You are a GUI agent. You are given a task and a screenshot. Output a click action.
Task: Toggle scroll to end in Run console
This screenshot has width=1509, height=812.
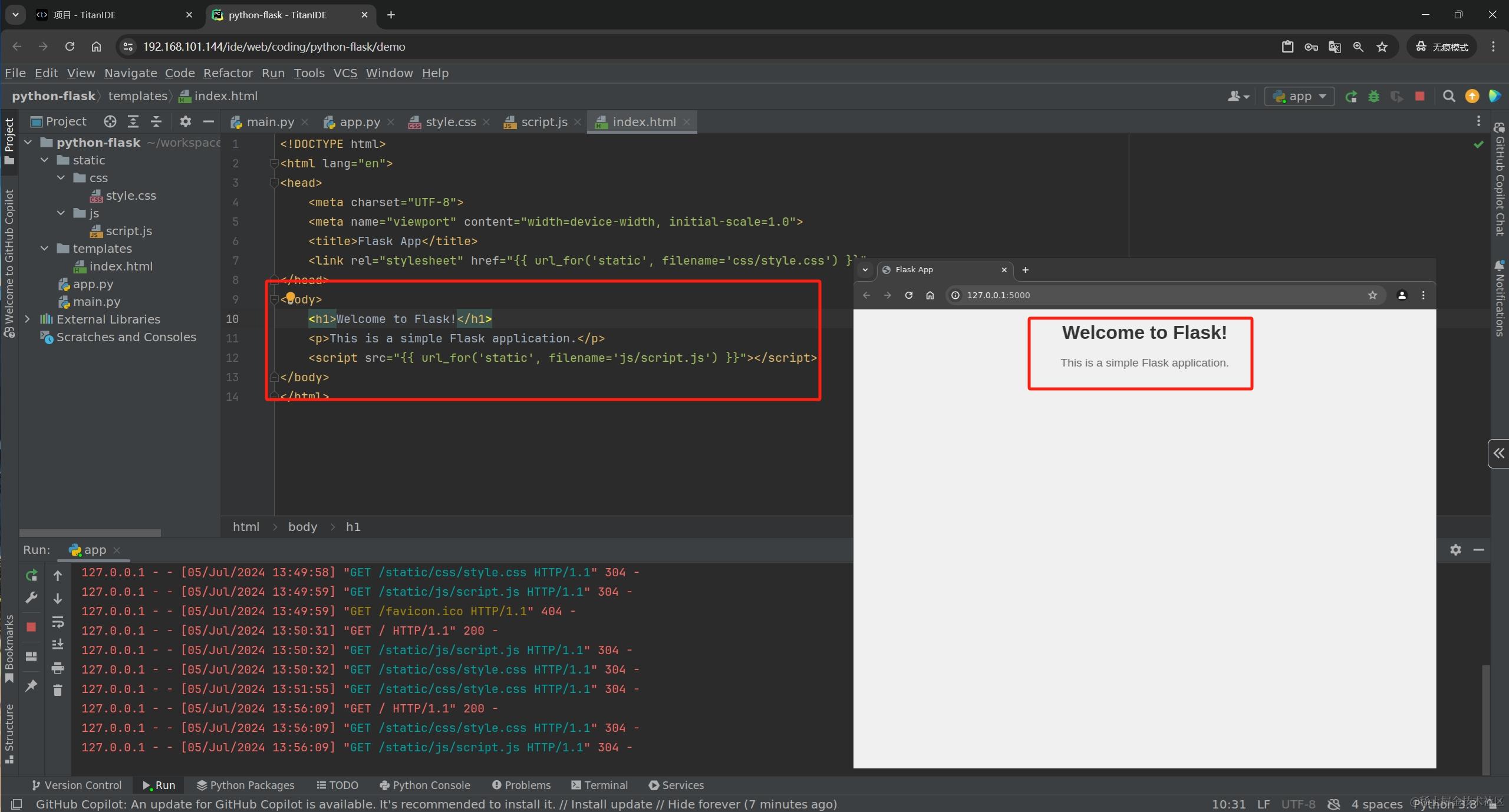(57, 645)
